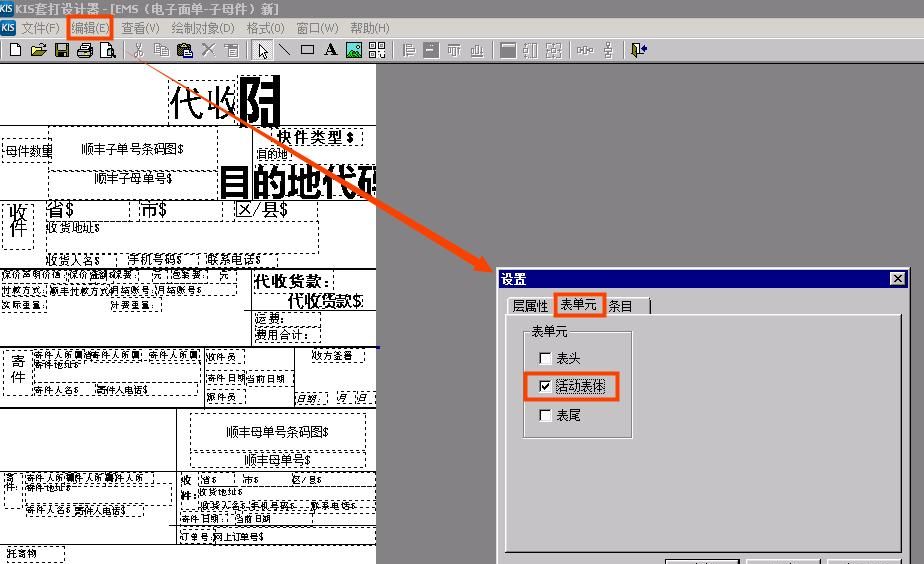The image size is (924, 564).
Task: Click the align bottom toolbar icon
Action: point(477,50)
